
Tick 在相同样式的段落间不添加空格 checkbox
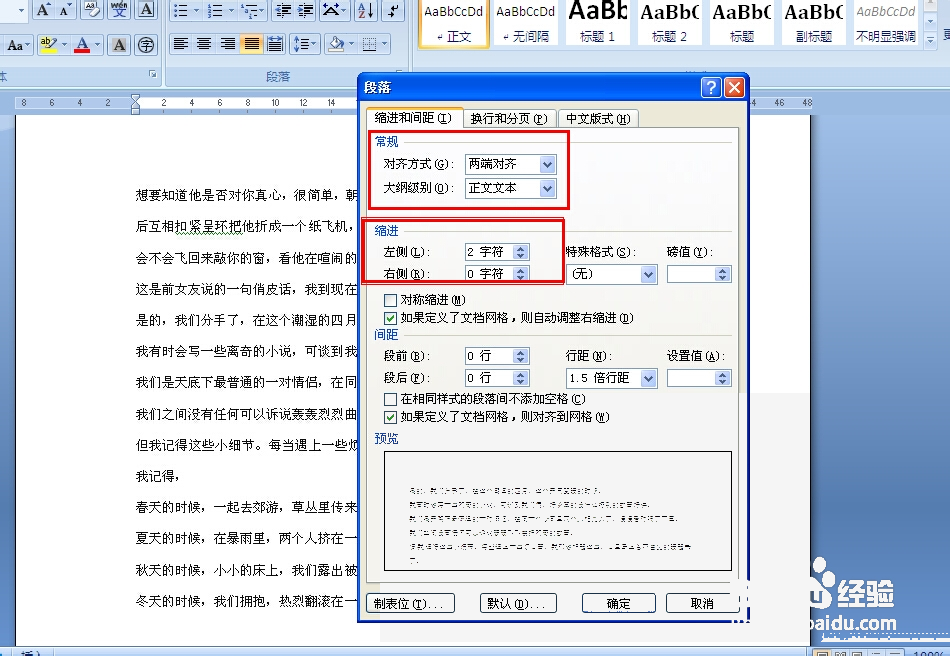pyautogui.click(x=391, y=400)
